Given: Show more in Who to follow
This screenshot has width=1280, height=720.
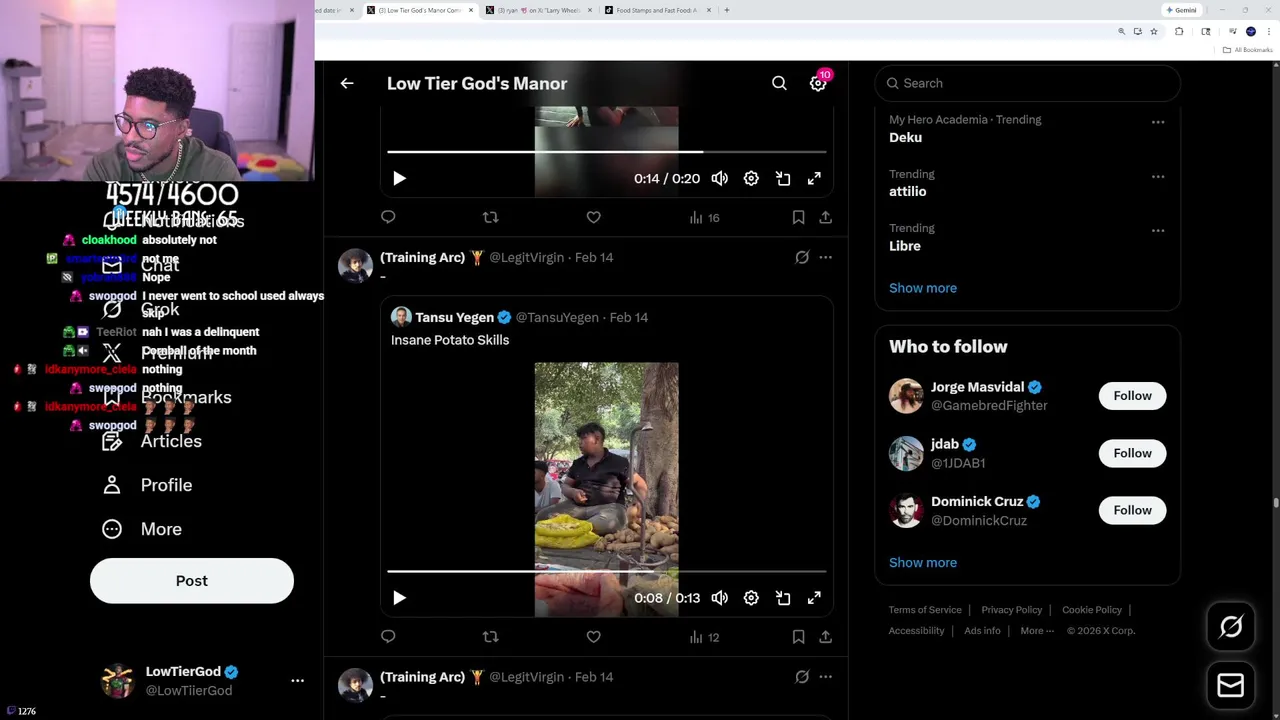Looking at the screenshot, I should point(923,562).
